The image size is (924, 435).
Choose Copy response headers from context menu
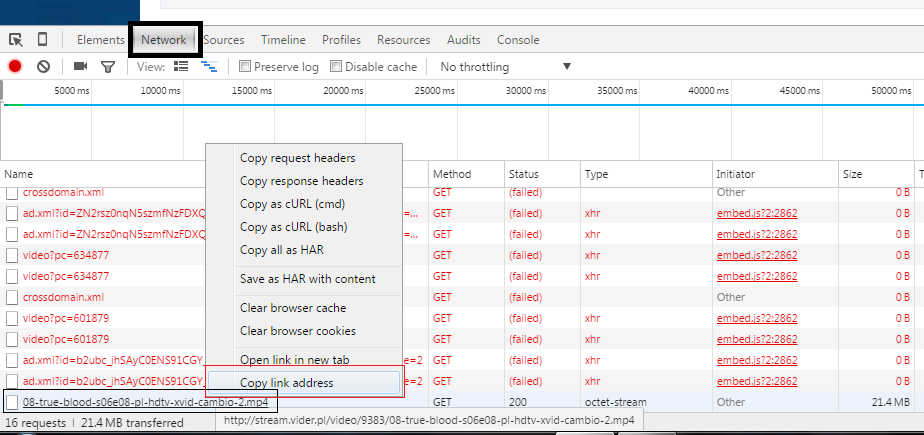pyautogui.click(x=304, y=181)
